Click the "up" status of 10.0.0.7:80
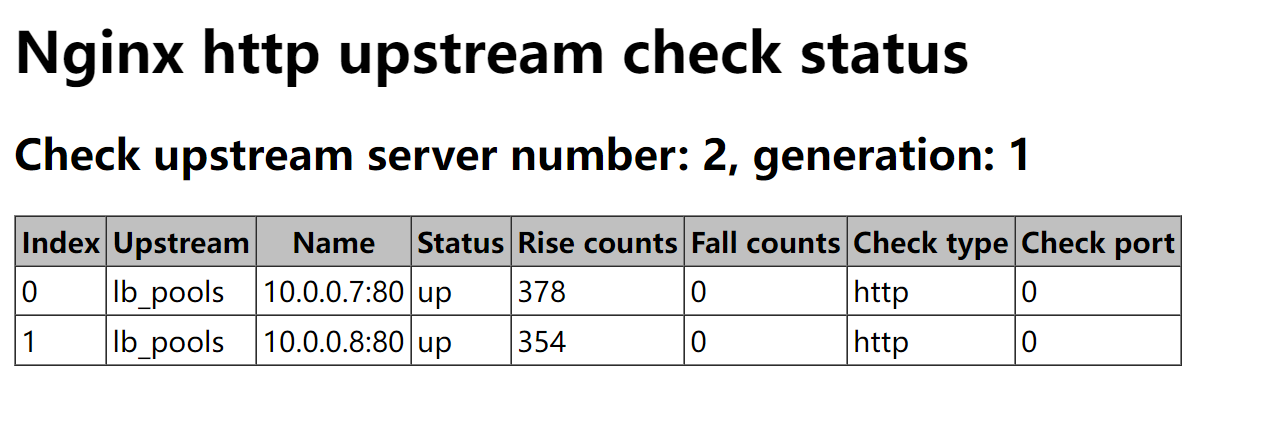Image resolution: width=1266 pixels, height=433 pixels. pyautogui.click(x=435, y=292)
